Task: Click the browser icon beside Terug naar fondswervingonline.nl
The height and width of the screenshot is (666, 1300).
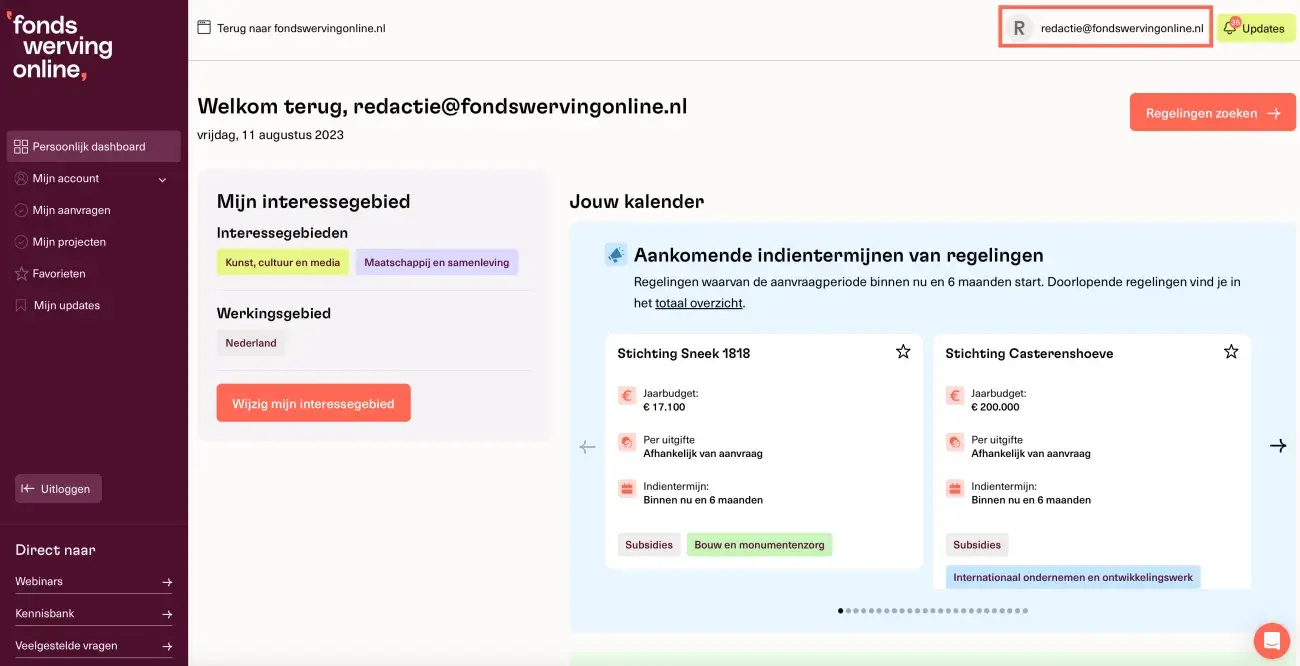Action: pos(204,28)
